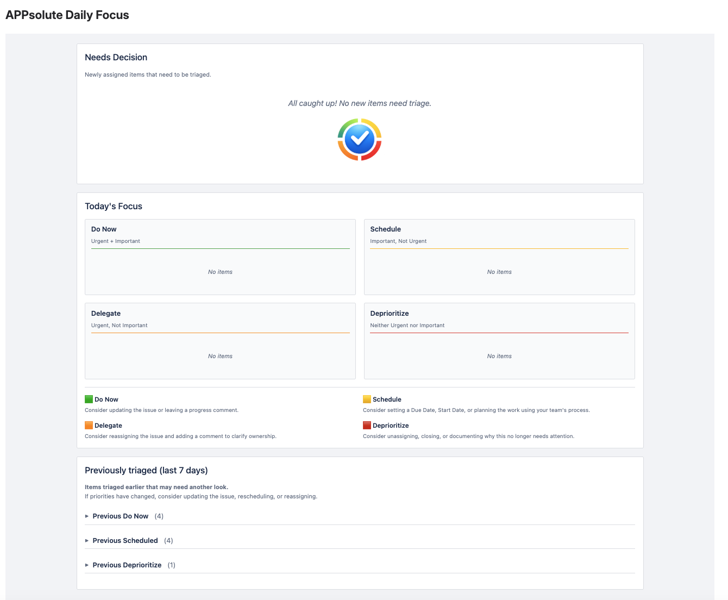Click 'No items' in the Schedule quadrant

pos(499,272)
